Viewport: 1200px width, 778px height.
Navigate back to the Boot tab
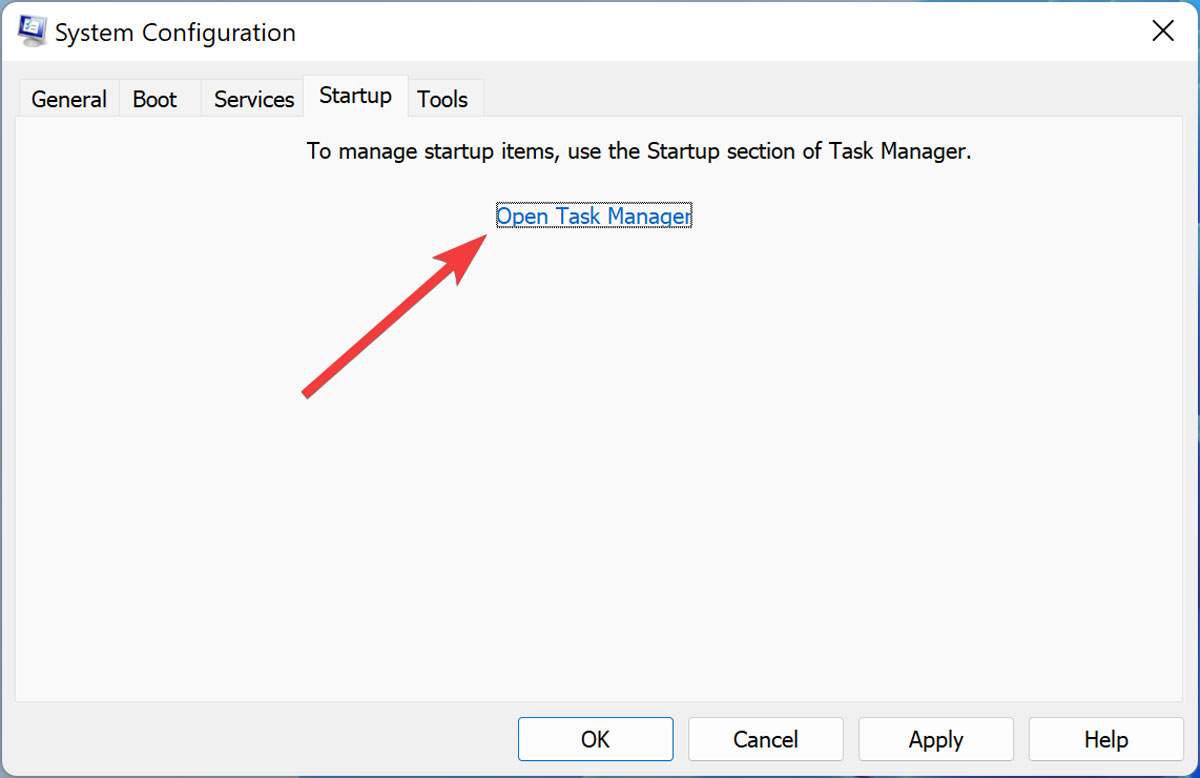155,98
